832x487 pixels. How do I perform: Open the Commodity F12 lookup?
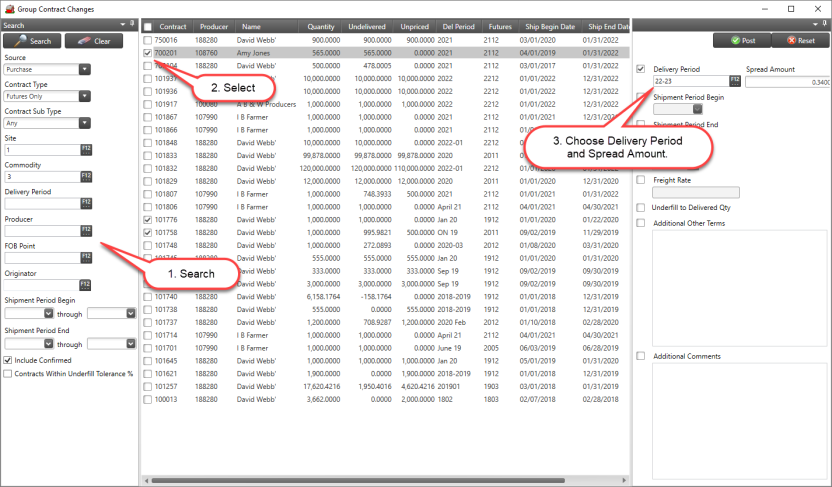tap(85, 177)
